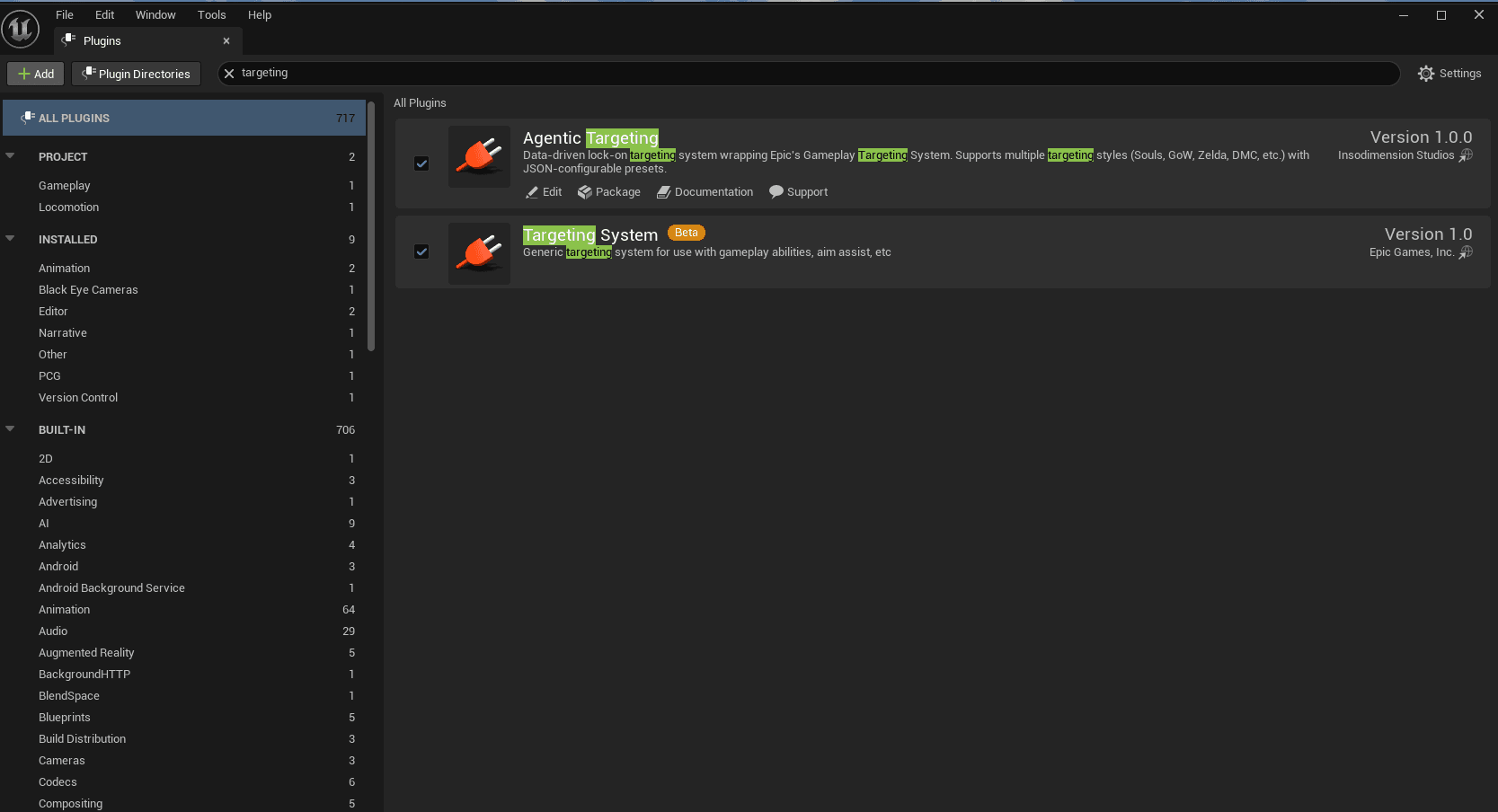
Task: Clear the targeting search field with the X
Action: [x=229, y=73]
